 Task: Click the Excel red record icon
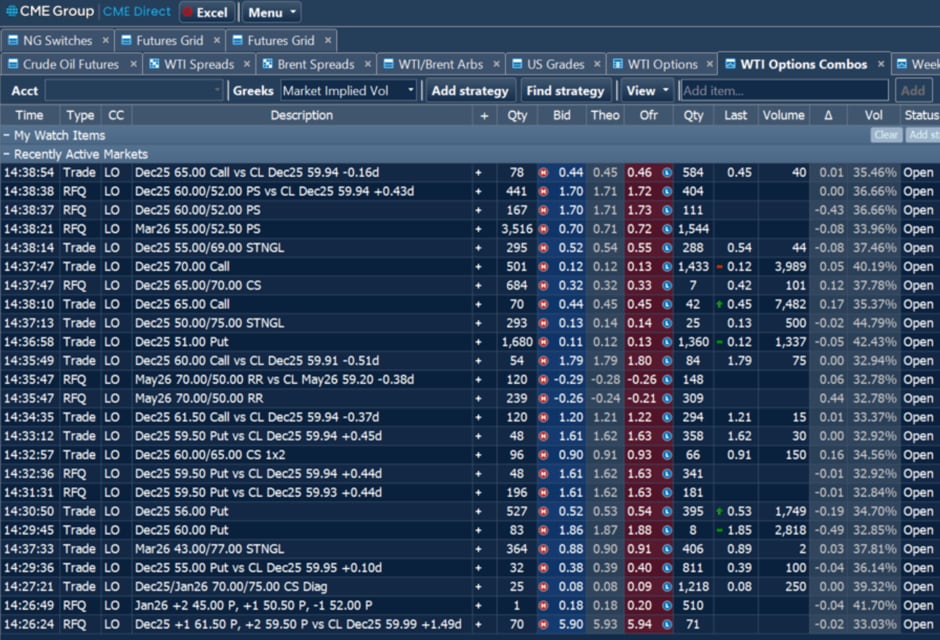click(188, 13)
